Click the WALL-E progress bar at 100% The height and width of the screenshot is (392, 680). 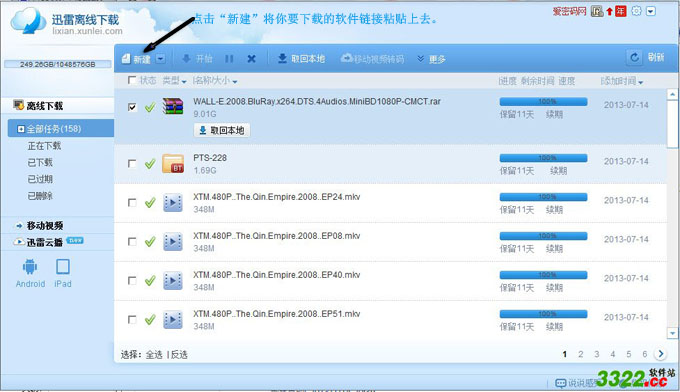pos(543,101)
